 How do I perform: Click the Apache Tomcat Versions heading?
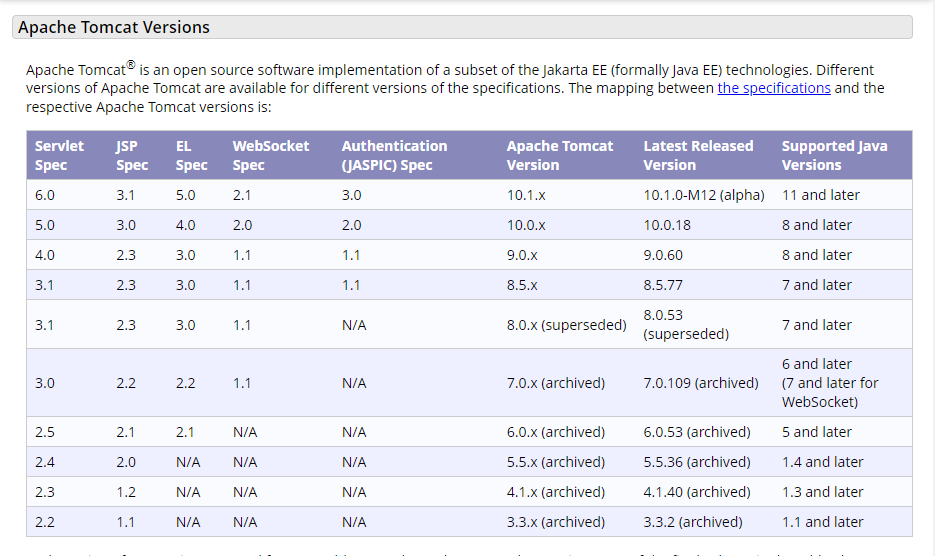114,27
